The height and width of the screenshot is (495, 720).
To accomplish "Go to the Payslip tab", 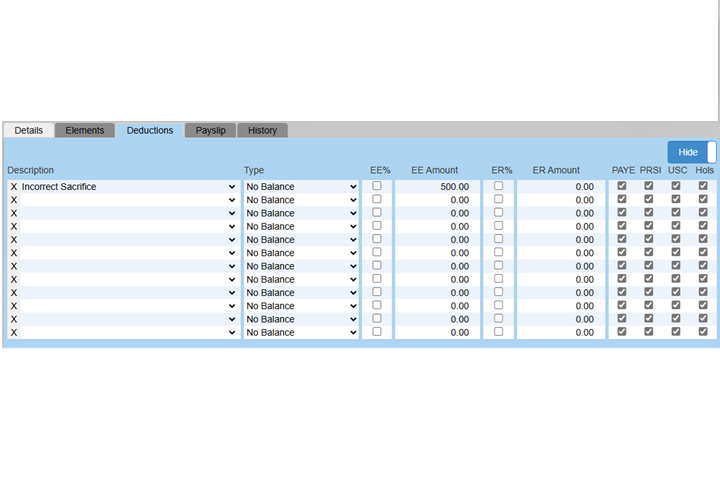I will [210, 130].
